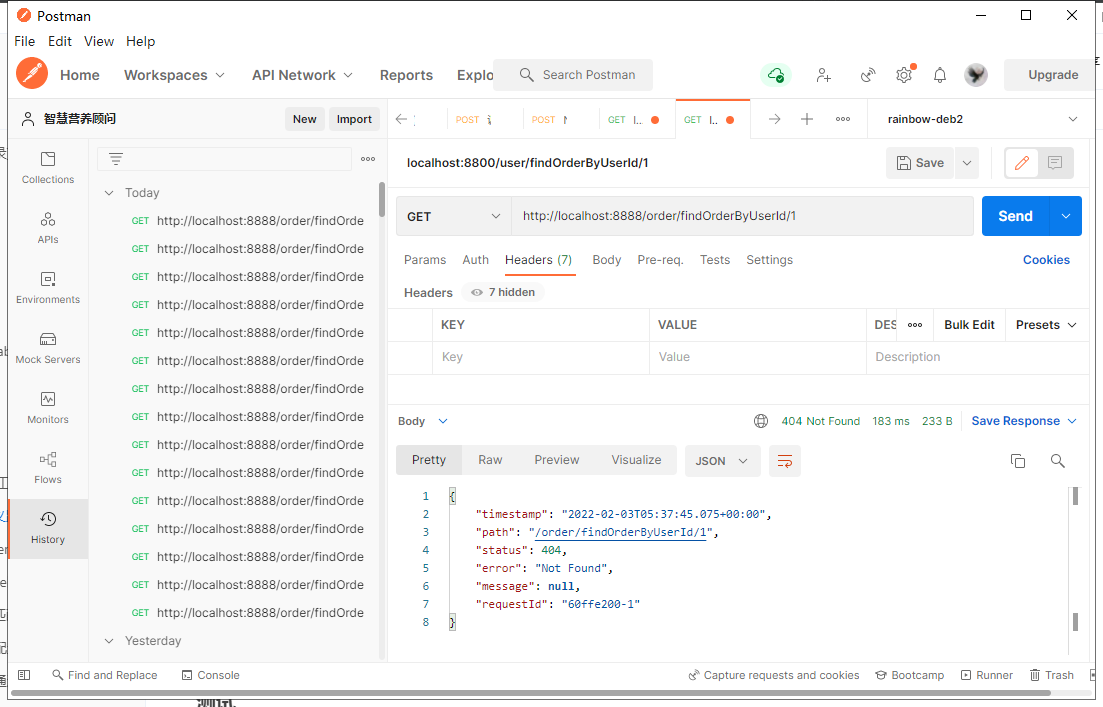Expand the API Network dropdown
This screenshot has height=707, width=1103.
click(x=302, y=75)
